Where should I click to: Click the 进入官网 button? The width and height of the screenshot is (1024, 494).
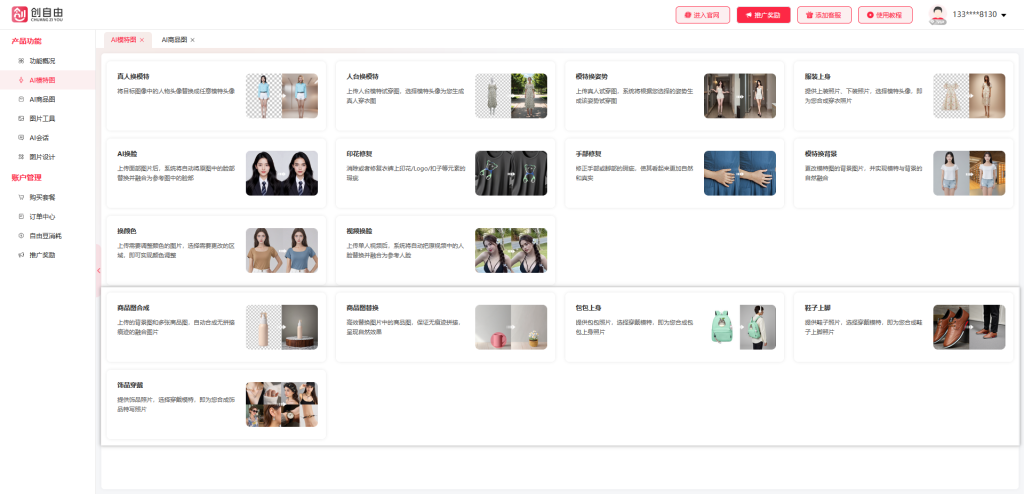[x=703, y=15]
